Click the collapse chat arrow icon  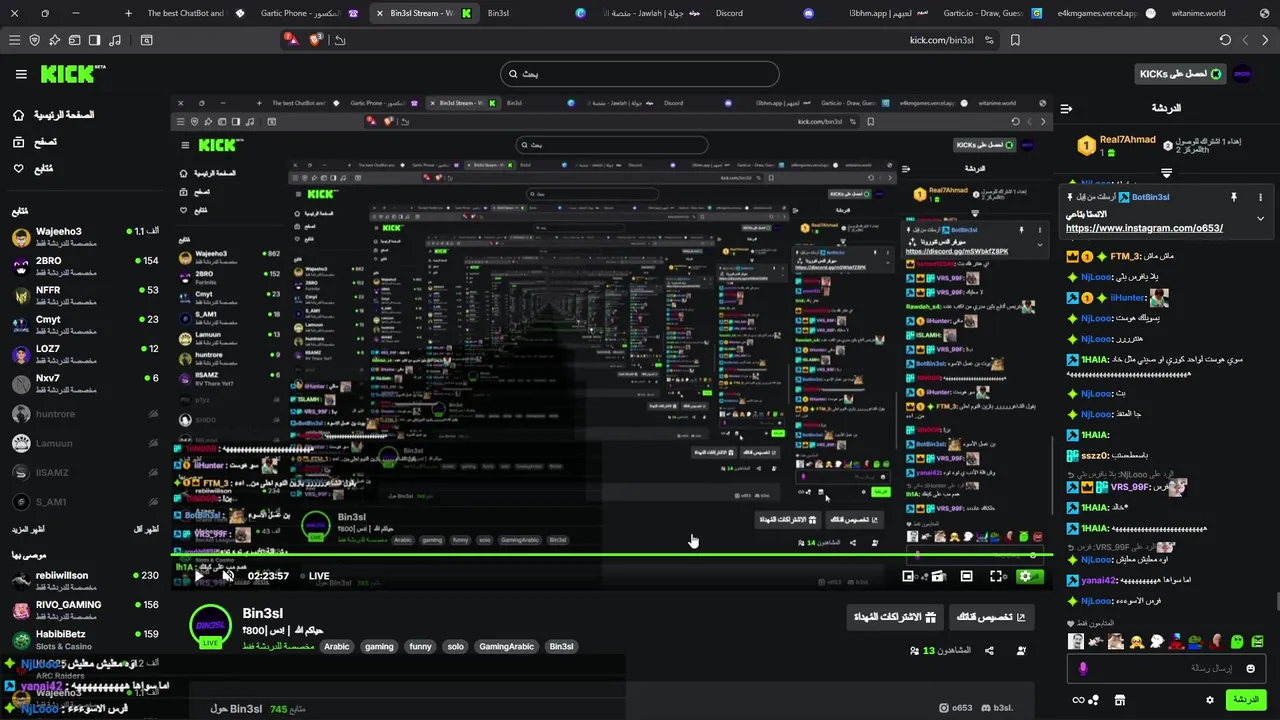click(x=1066, y=108)
